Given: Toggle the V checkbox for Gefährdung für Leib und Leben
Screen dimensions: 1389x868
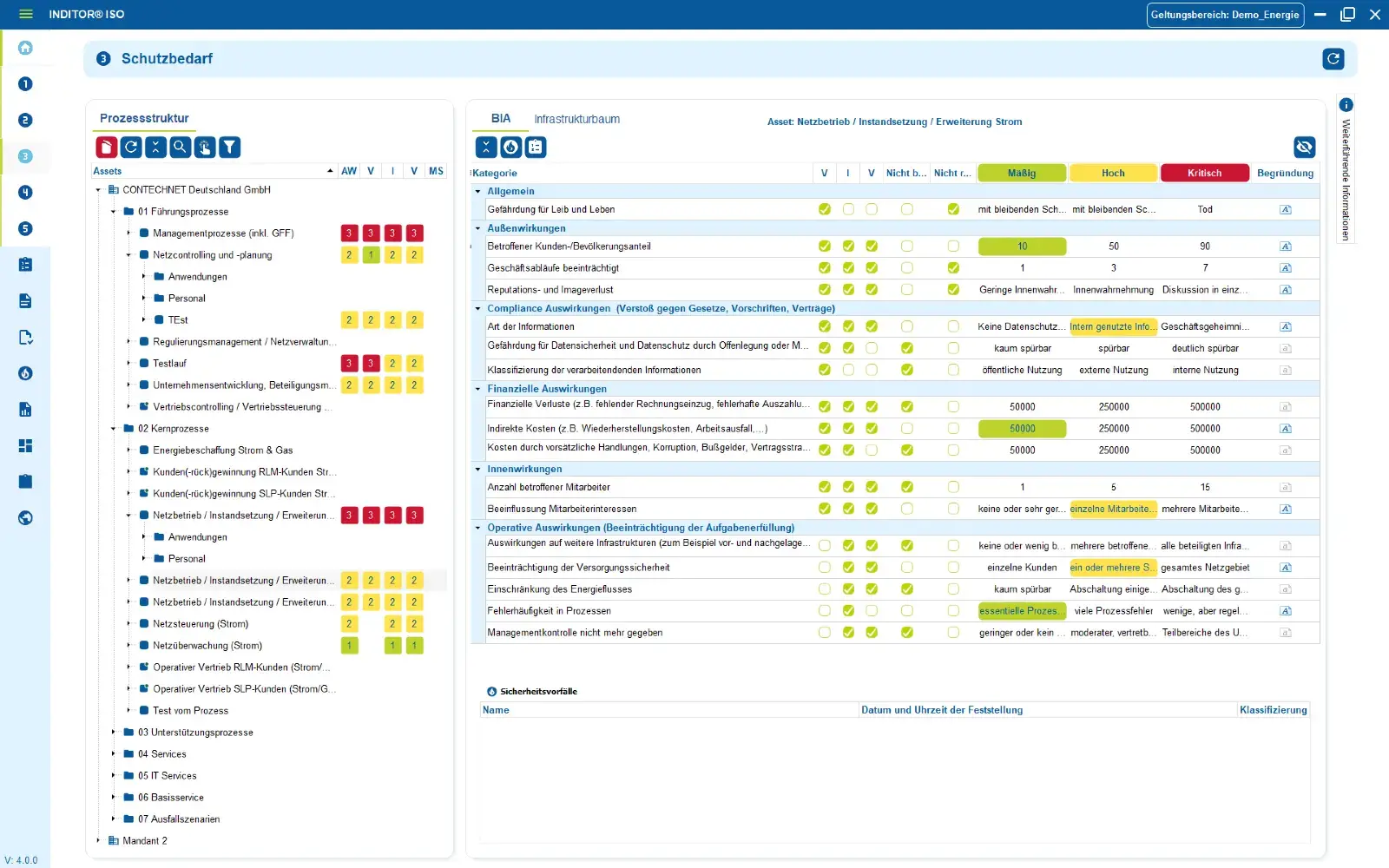Looking at the screenshot, I should (x=824, y=208).
